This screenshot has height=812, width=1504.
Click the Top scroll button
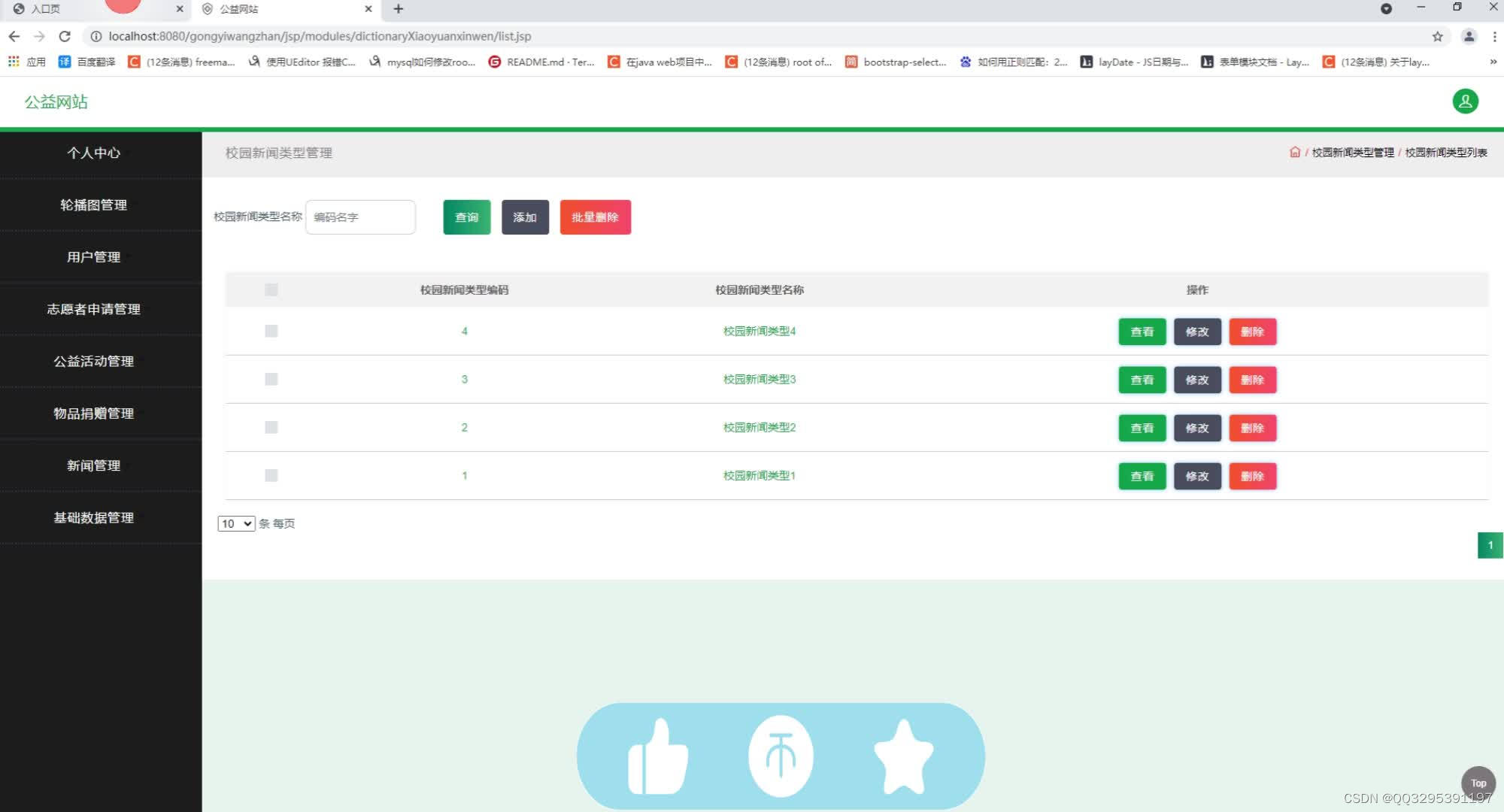[x=1478, y=783]
